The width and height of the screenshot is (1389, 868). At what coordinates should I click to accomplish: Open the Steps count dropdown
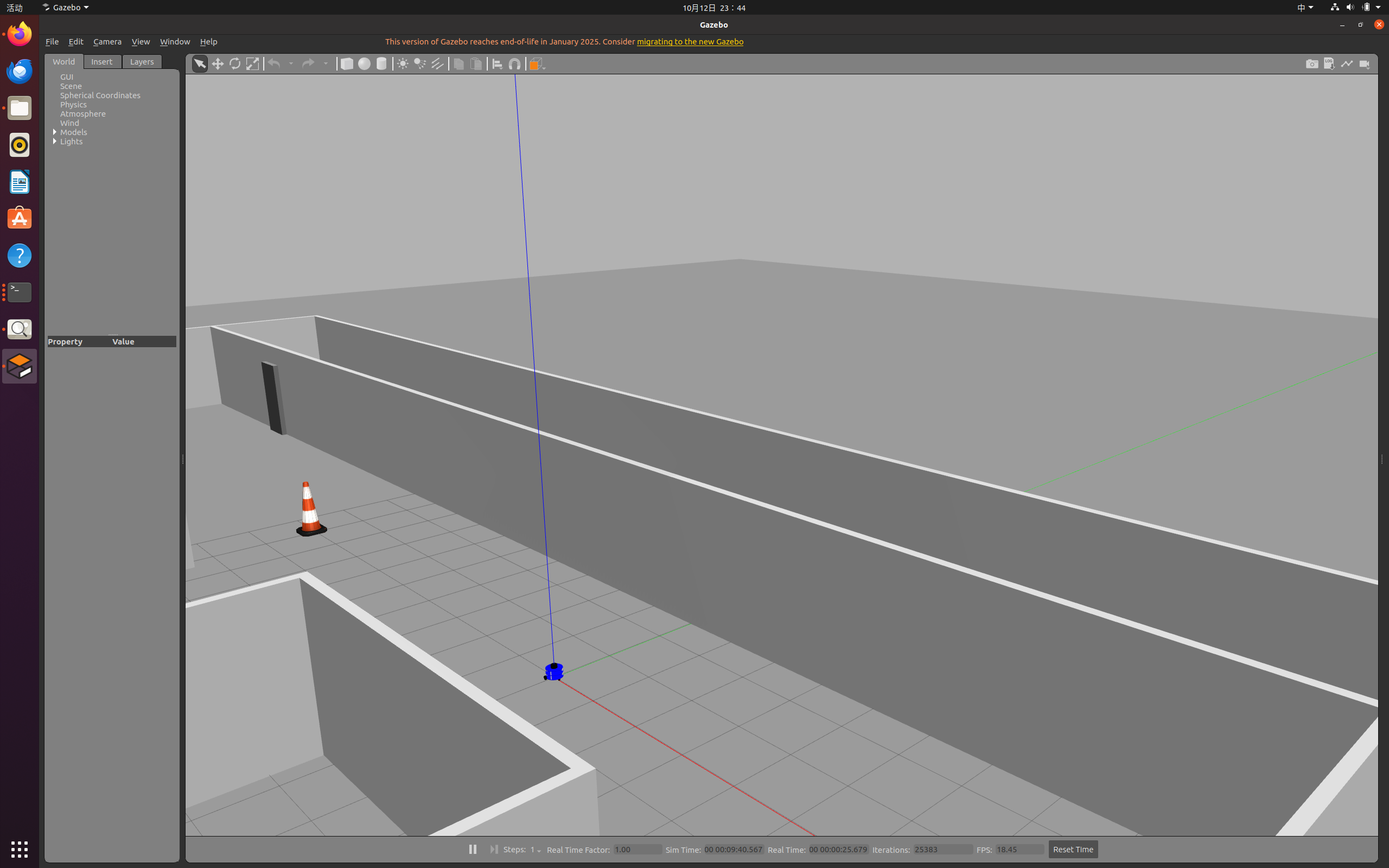536,850
